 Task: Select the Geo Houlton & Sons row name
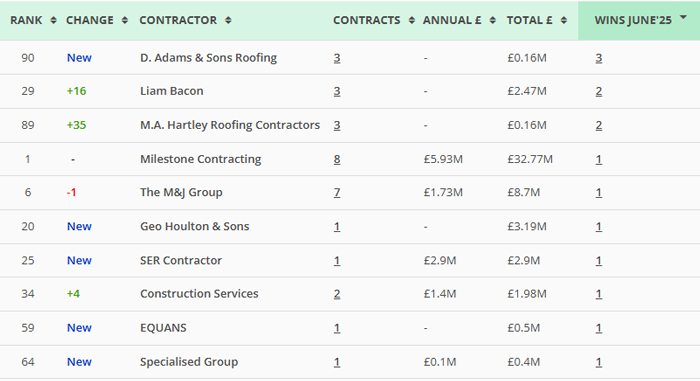195,226
